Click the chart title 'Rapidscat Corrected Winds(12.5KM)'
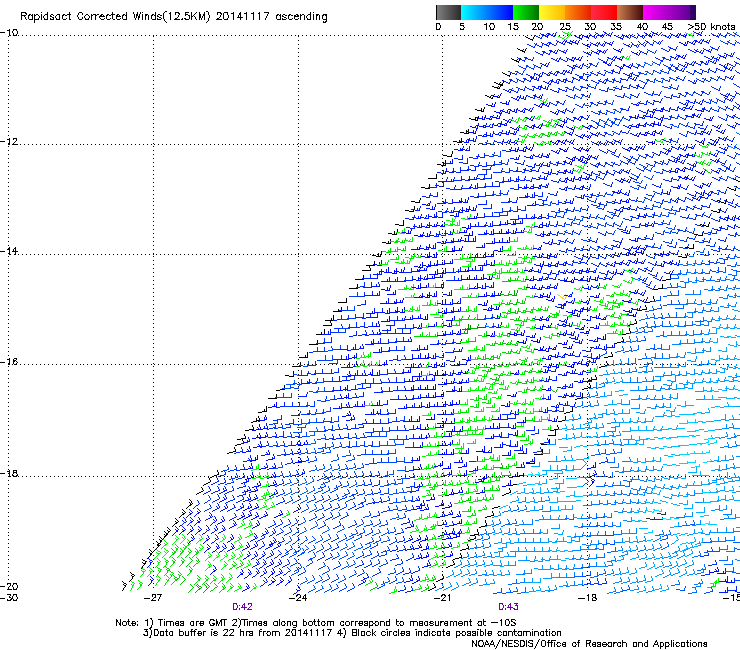Viewport: 740px width, 650px height. point(115,17)
